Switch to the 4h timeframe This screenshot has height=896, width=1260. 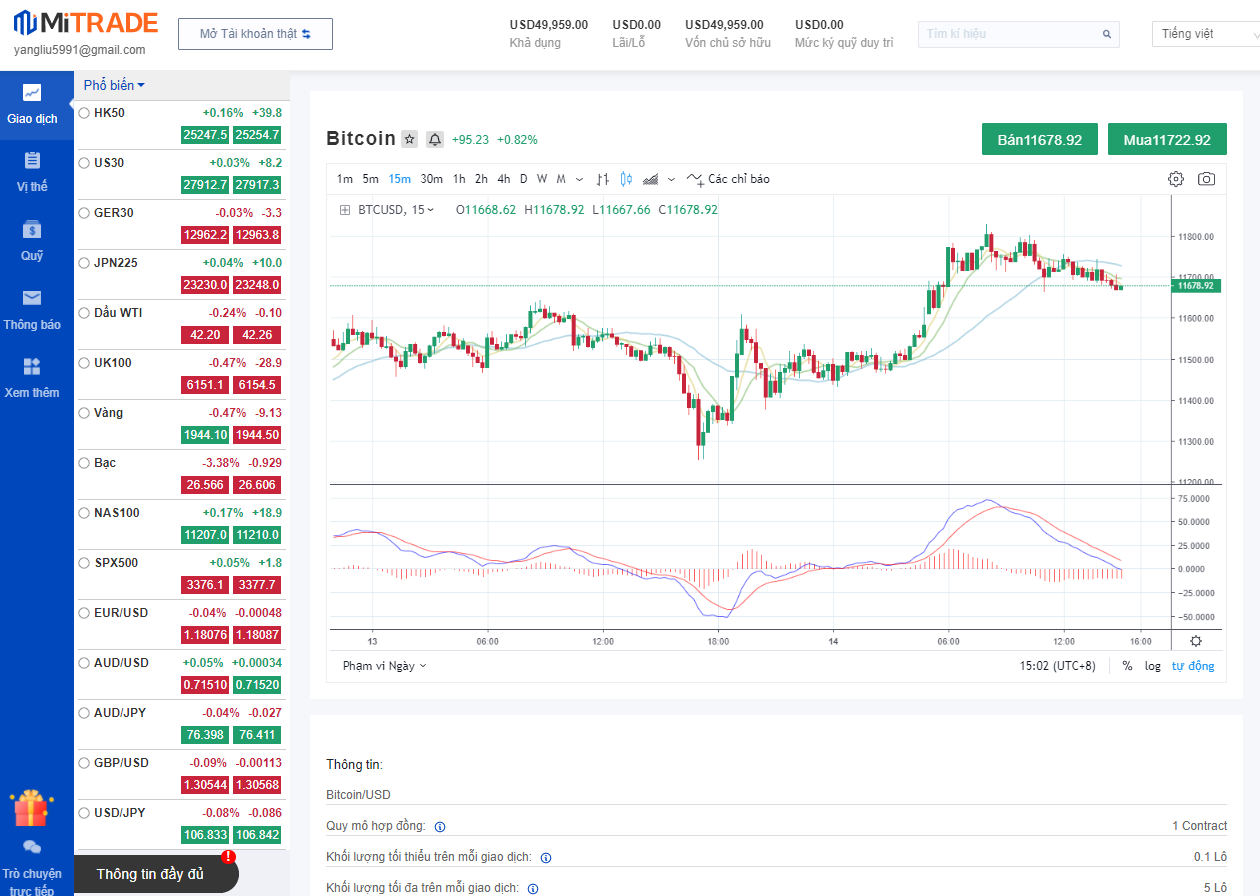pyautogui.click(x=503, y=179)
